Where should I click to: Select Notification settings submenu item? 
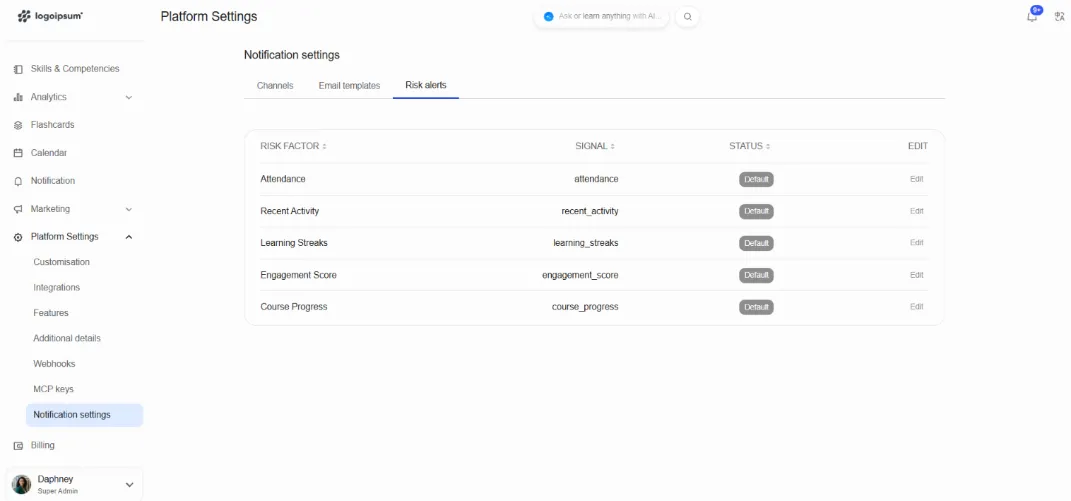(84, 415)
